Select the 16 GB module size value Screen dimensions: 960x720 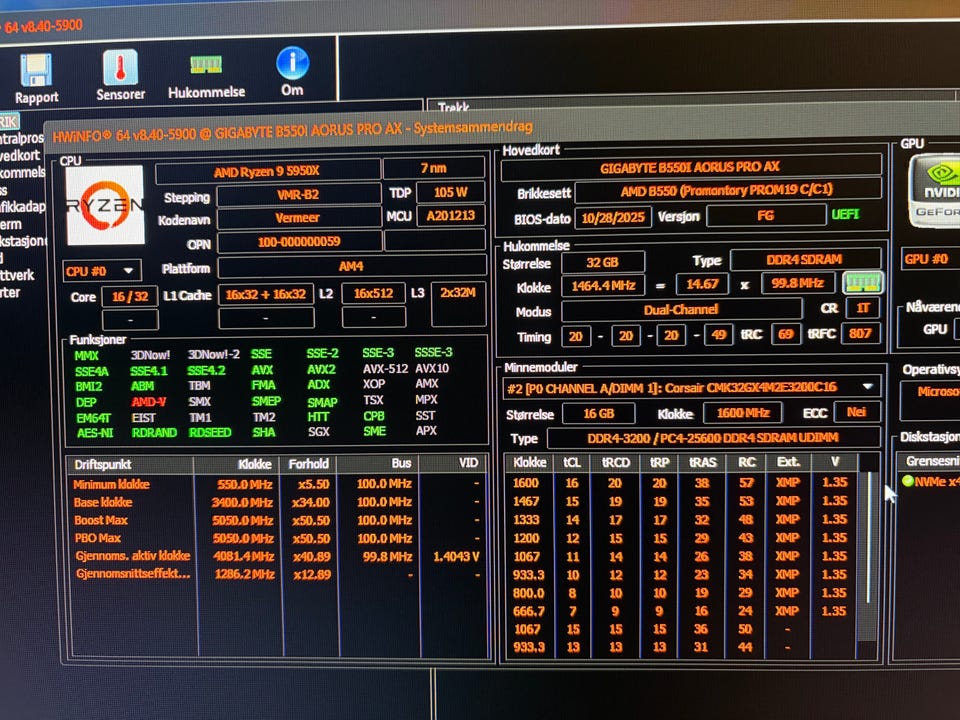[599, 413]
